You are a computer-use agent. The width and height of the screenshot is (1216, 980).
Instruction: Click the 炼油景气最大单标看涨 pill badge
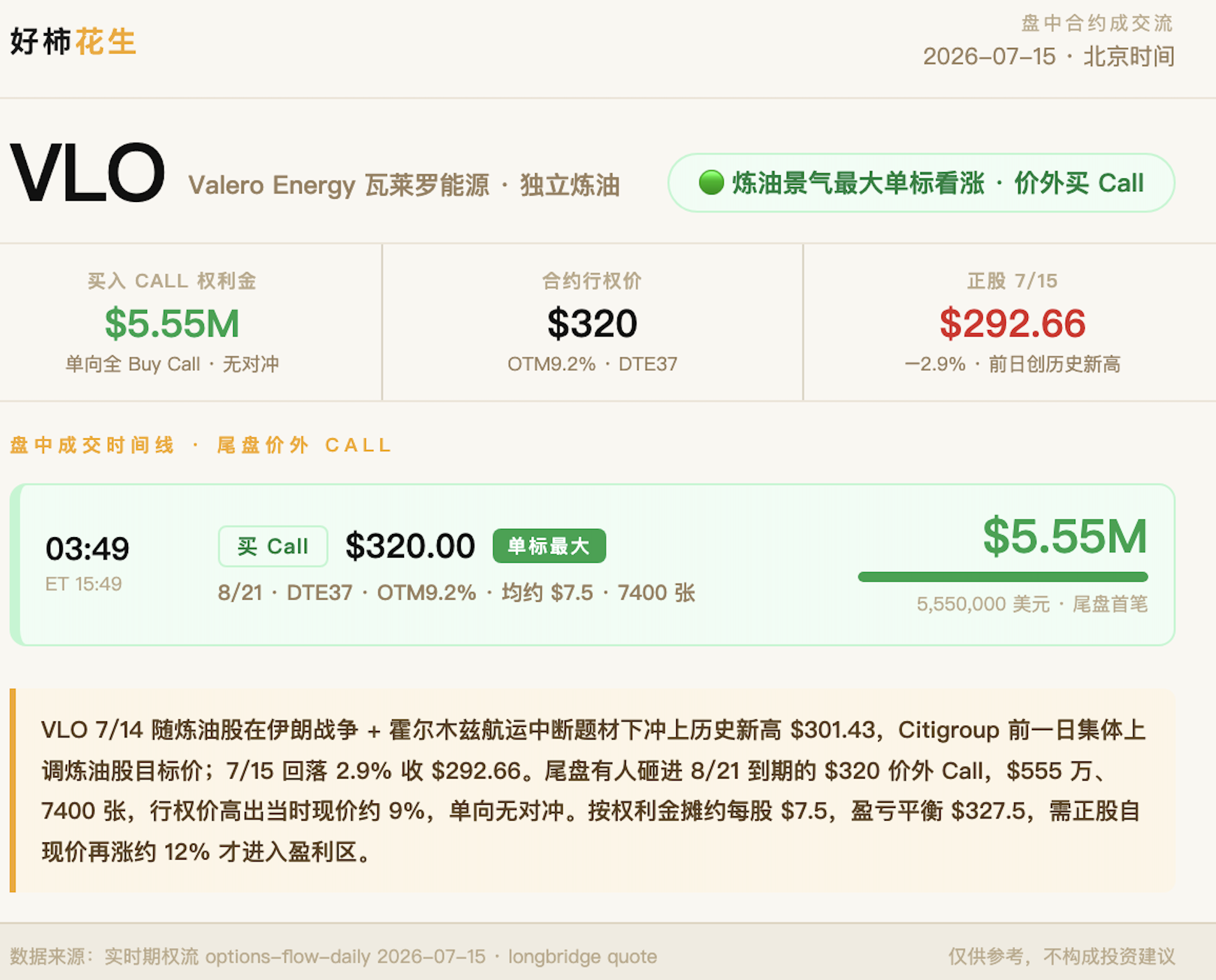(x=921, y=183)
